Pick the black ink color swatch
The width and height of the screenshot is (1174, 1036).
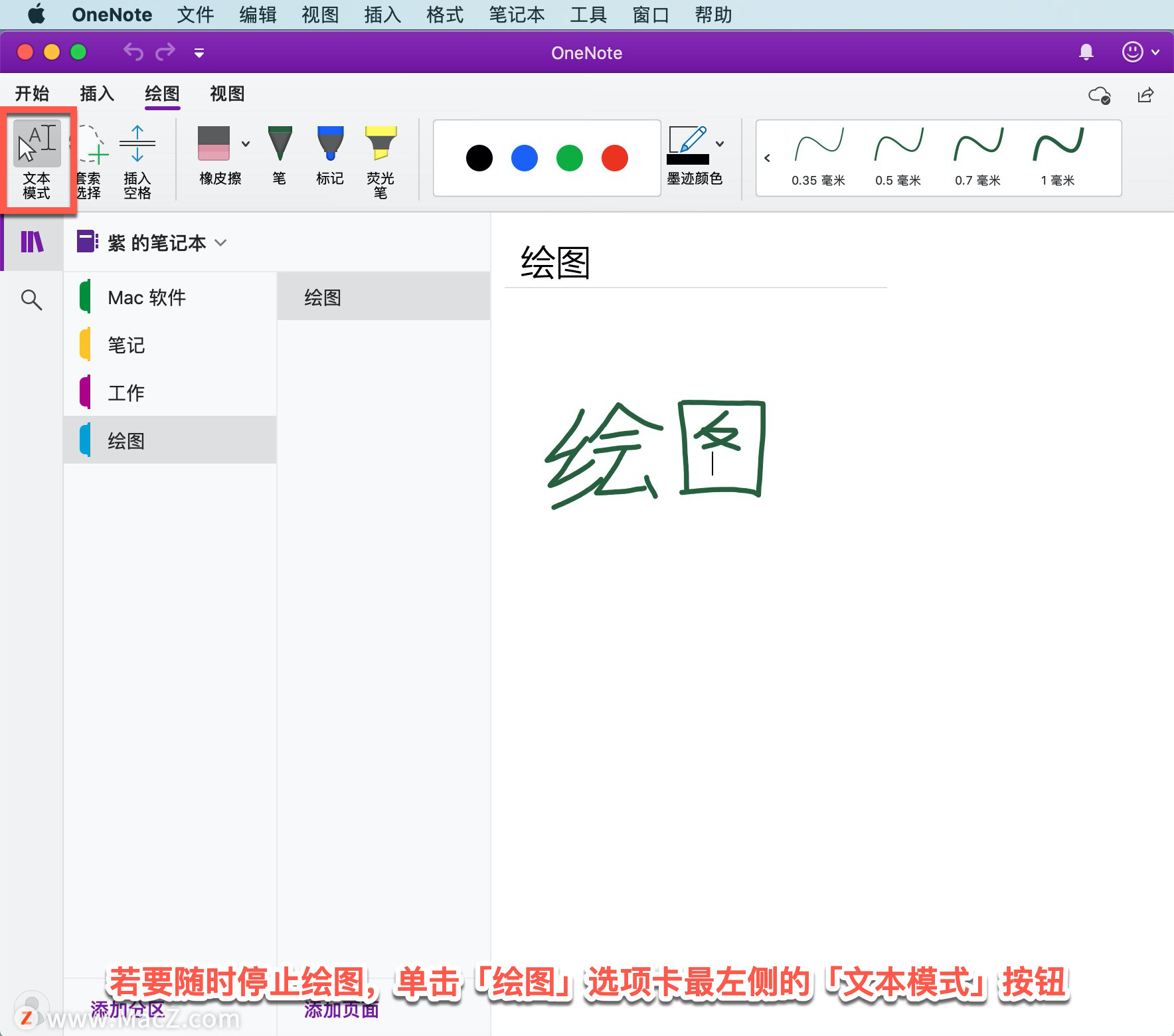click(479, 158)
